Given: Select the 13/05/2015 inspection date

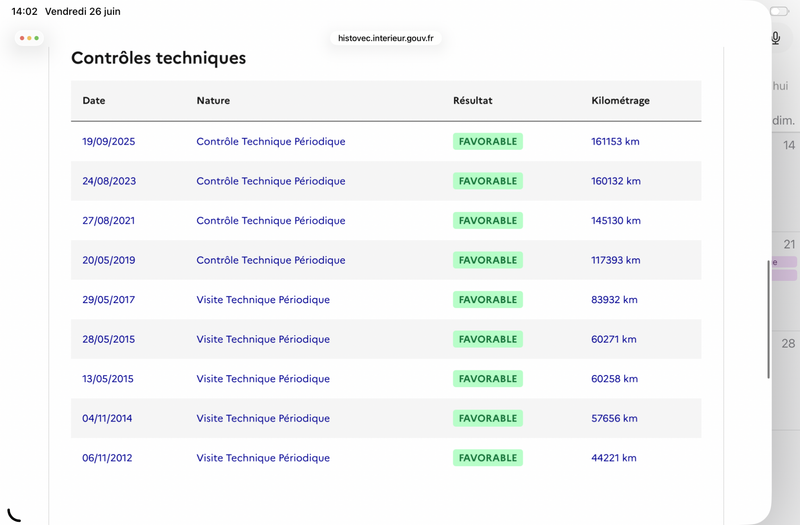Looking at the screenshot, I should click(108, 379).
